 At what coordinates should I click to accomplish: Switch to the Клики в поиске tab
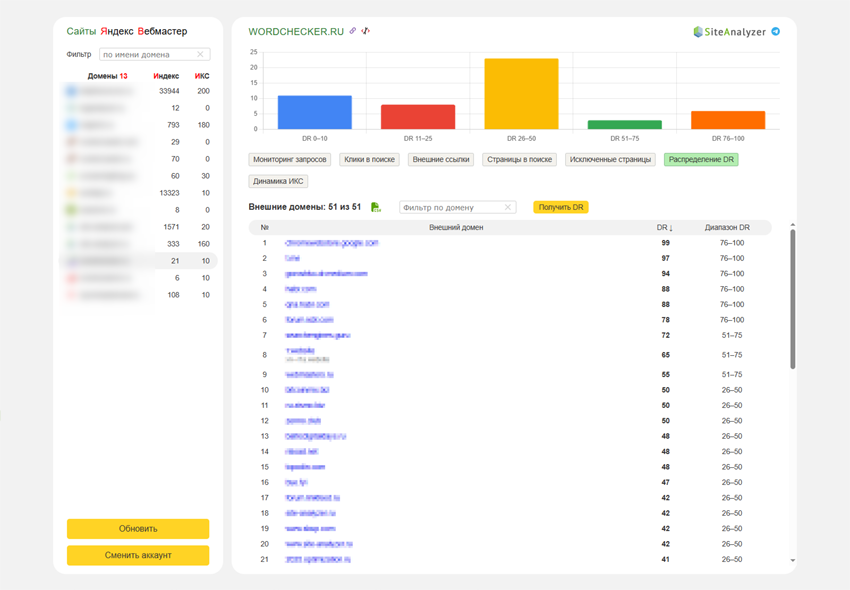[369, 159]
